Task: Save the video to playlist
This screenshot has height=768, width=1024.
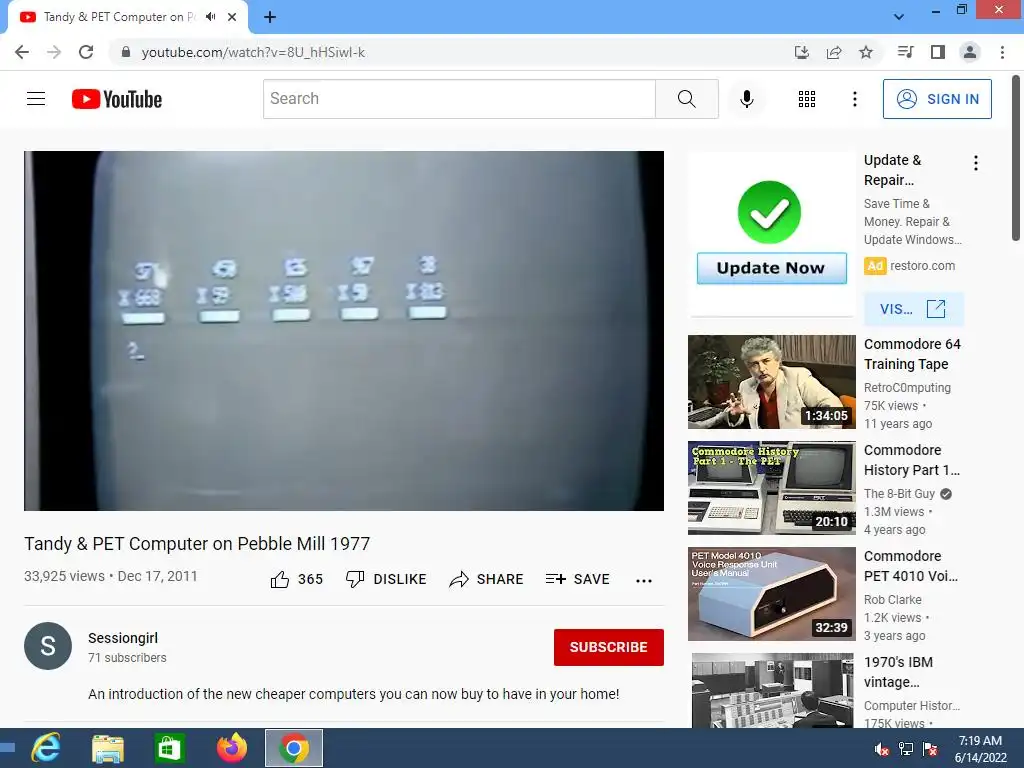Action: pos(577,579)
